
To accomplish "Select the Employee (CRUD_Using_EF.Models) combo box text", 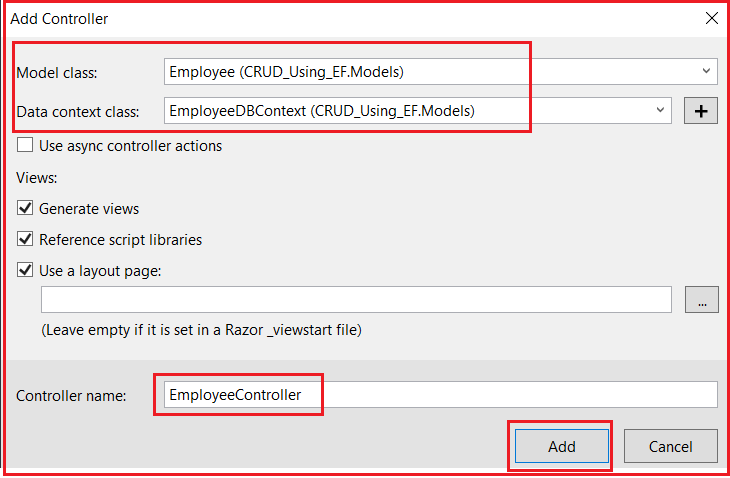I will pos(286,72).
